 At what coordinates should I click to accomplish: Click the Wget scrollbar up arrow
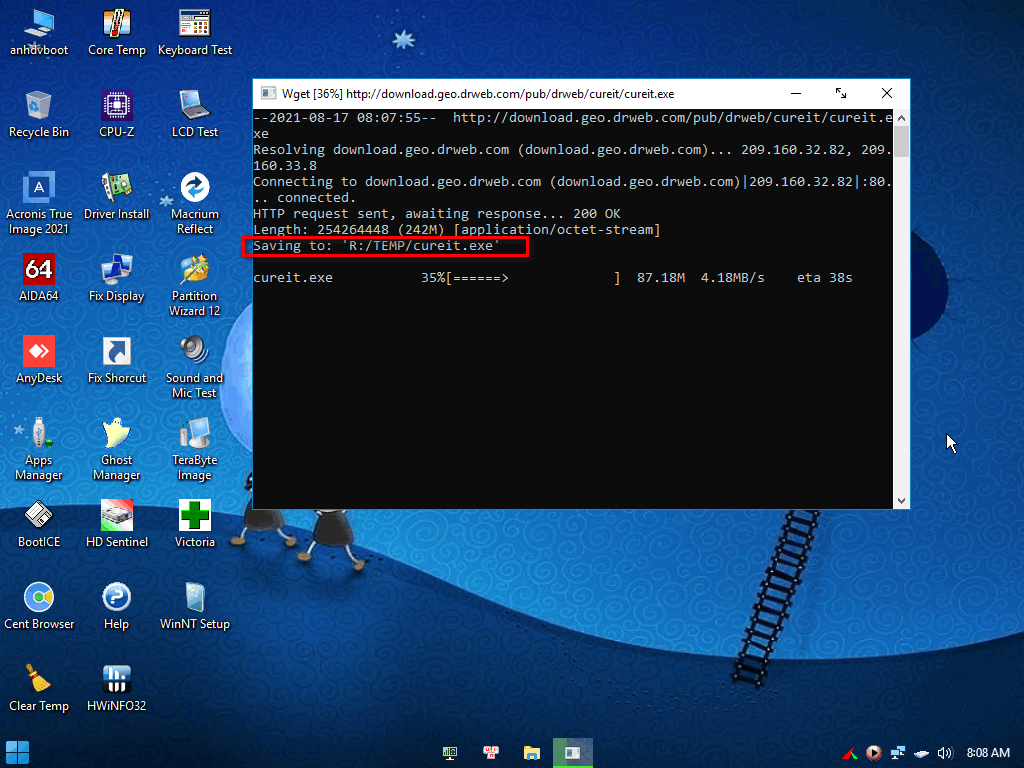click(x=901, y=118)
